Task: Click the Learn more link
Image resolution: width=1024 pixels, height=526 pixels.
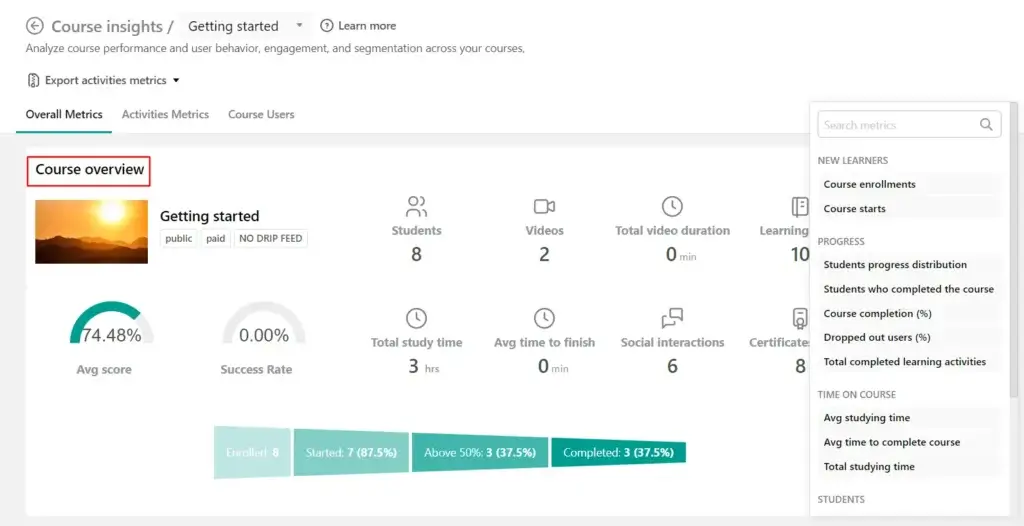Action: tap(367, 26)
